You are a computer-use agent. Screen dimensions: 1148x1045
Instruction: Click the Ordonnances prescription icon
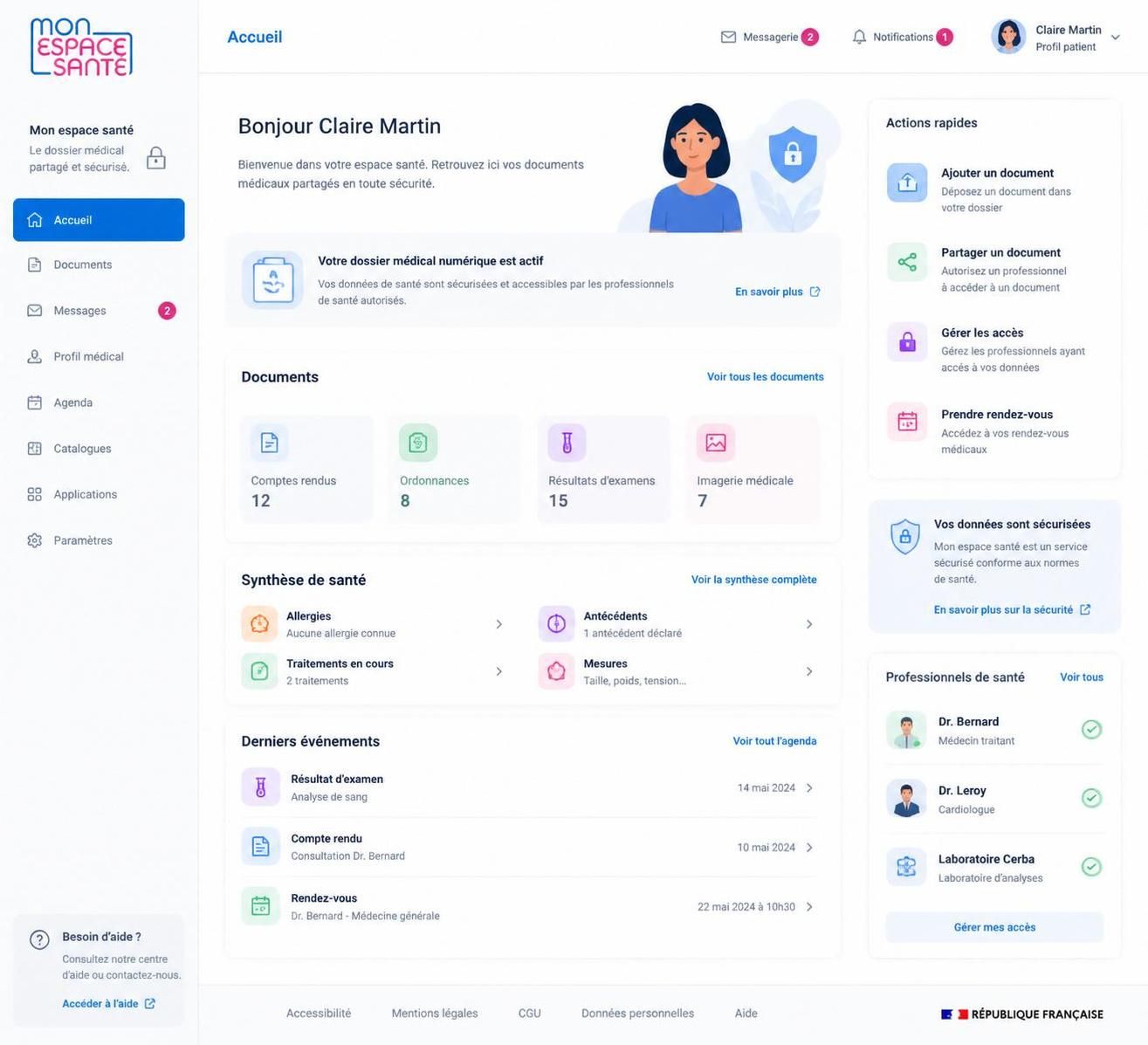[x=418, y=443]
